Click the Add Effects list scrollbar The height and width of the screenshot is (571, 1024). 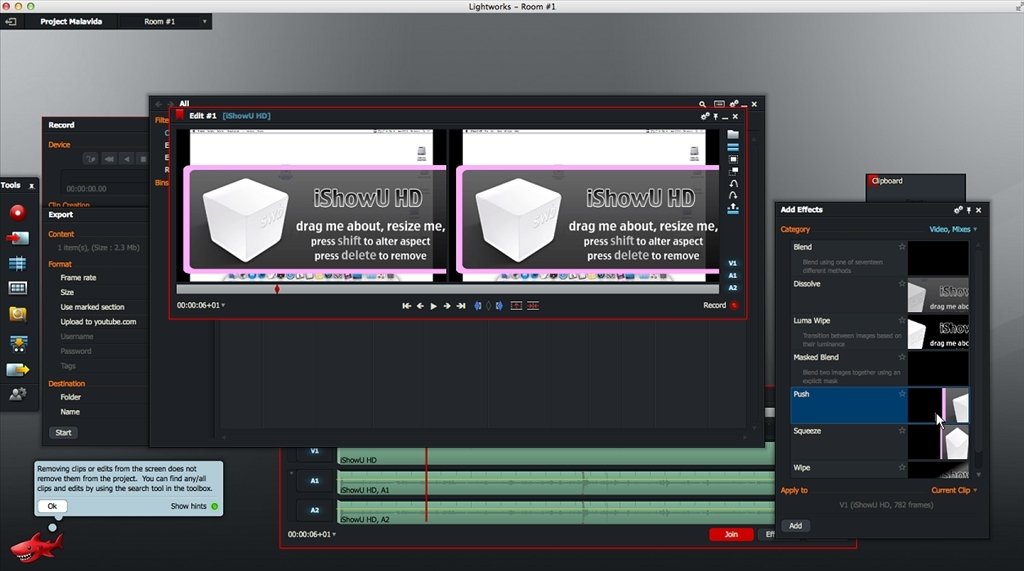click(x=978, y=353)
